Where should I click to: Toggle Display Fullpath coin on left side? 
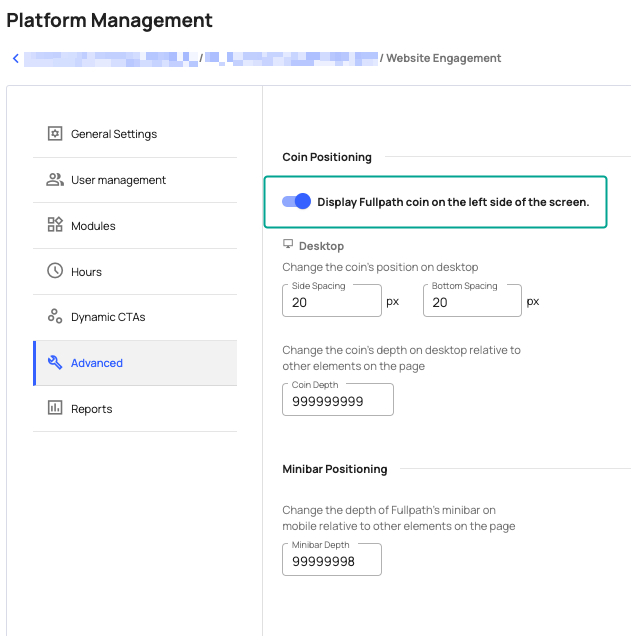click(x=297, y=202)
